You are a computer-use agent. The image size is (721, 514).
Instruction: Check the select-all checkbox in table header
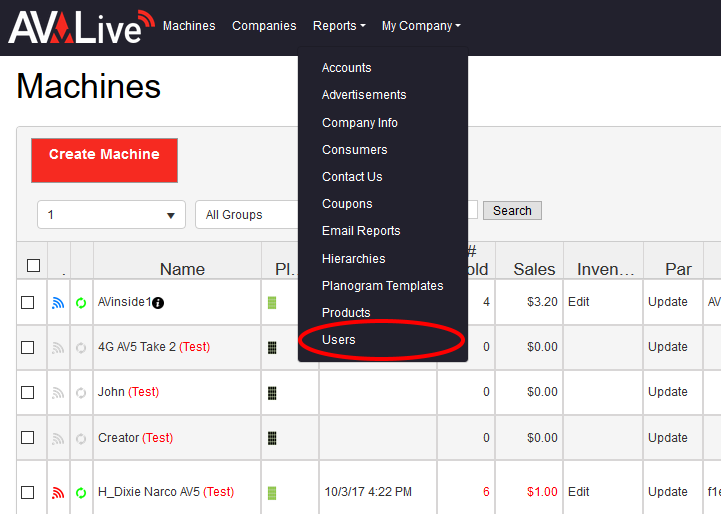click(33, 266)
